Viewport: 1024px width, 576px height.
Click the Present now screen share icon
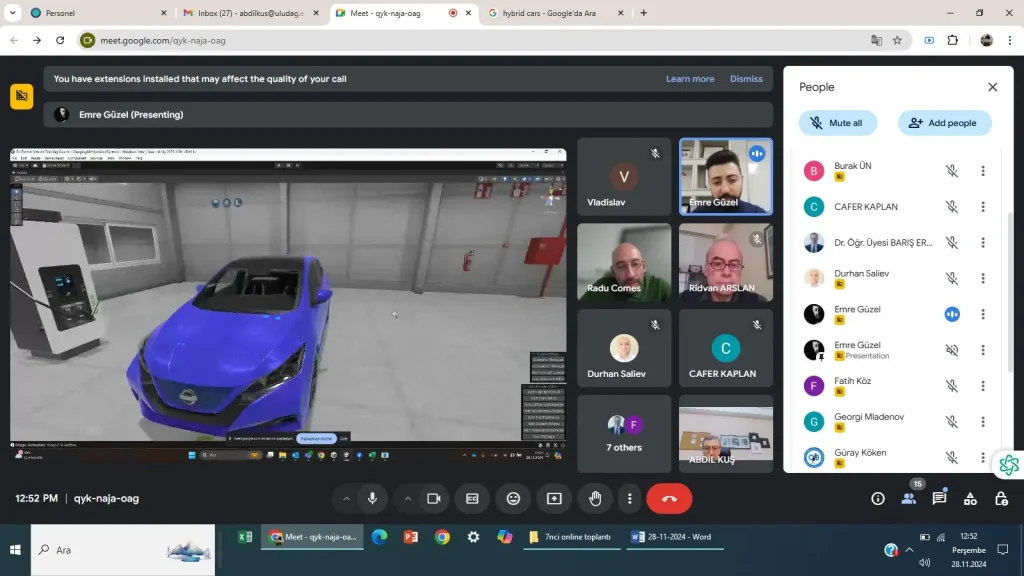coord(554,498)
